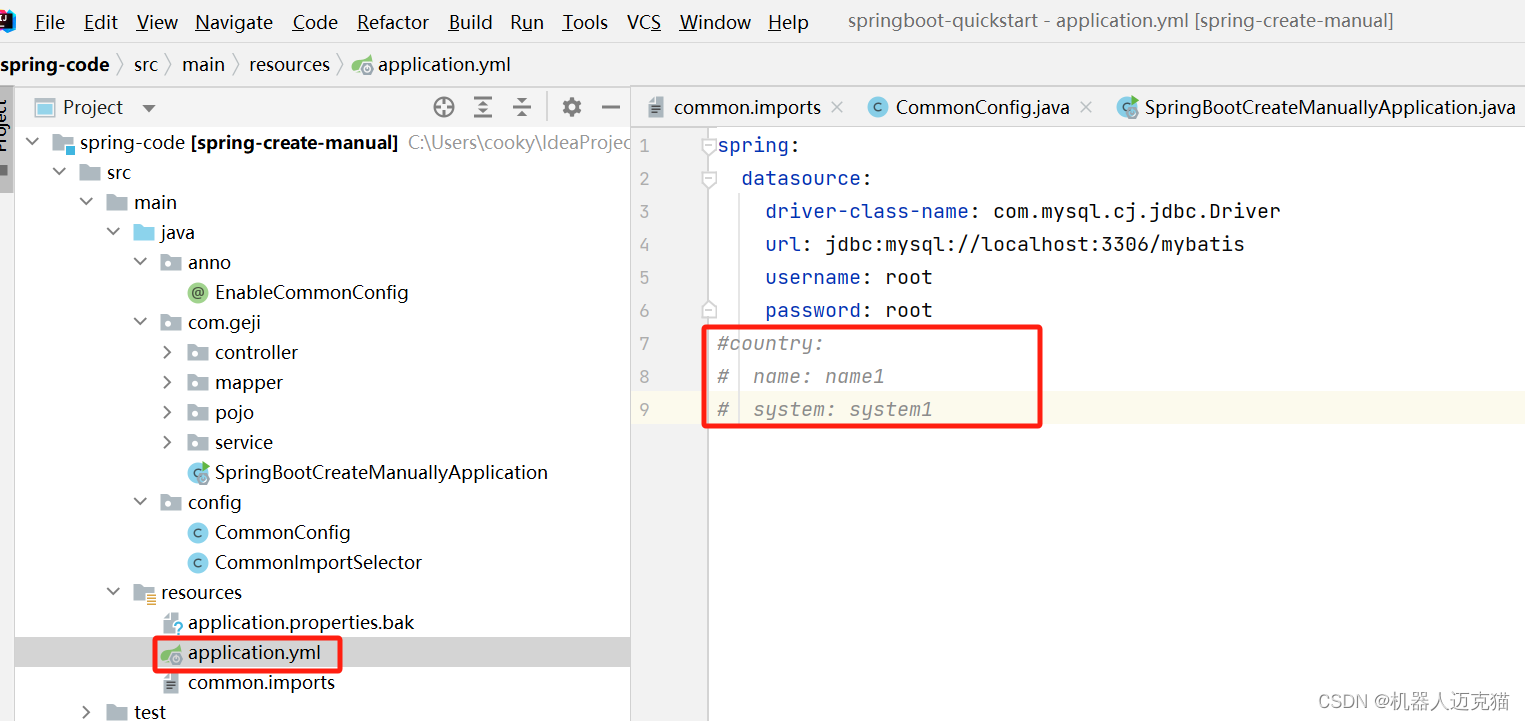Collapse the controller package in Project tree
This screenshot has height=721, width=1525.
click(x=167, y=352)
